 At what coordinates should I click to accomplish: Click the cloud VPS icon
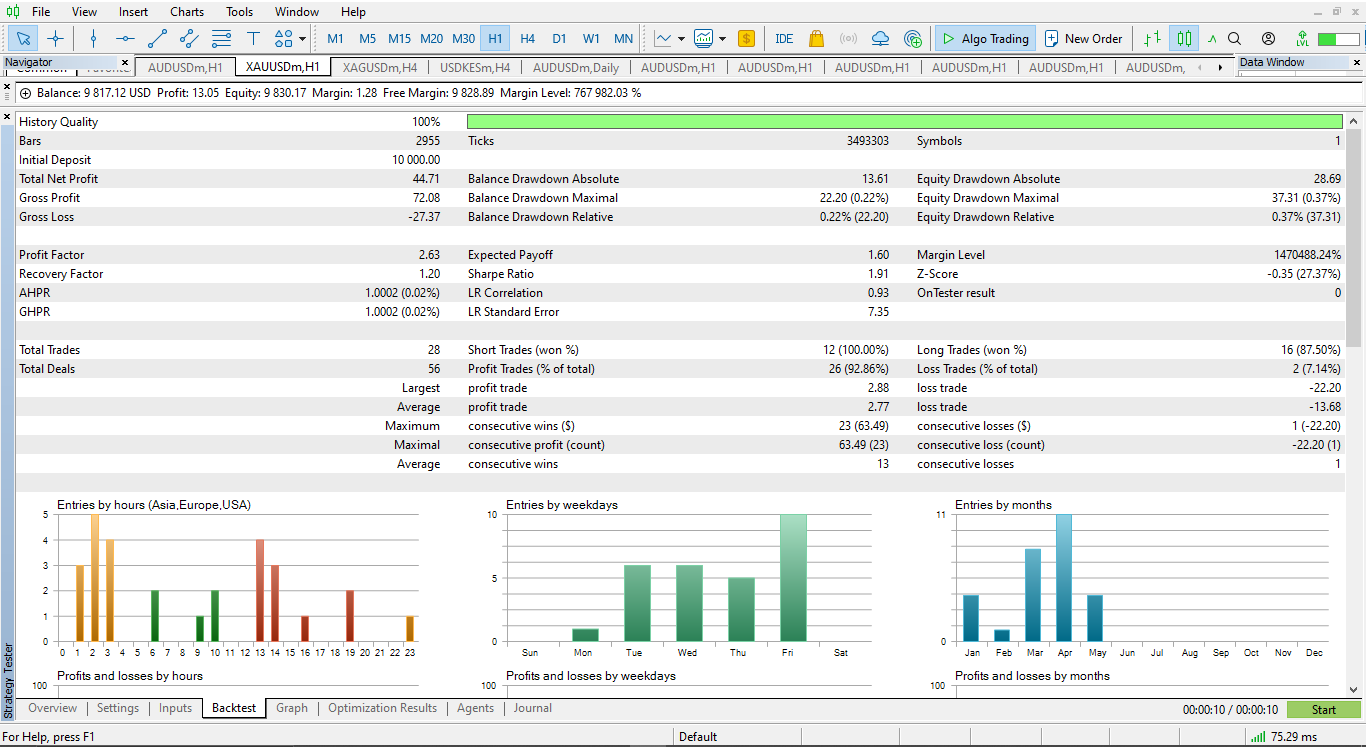click(881, 38)
